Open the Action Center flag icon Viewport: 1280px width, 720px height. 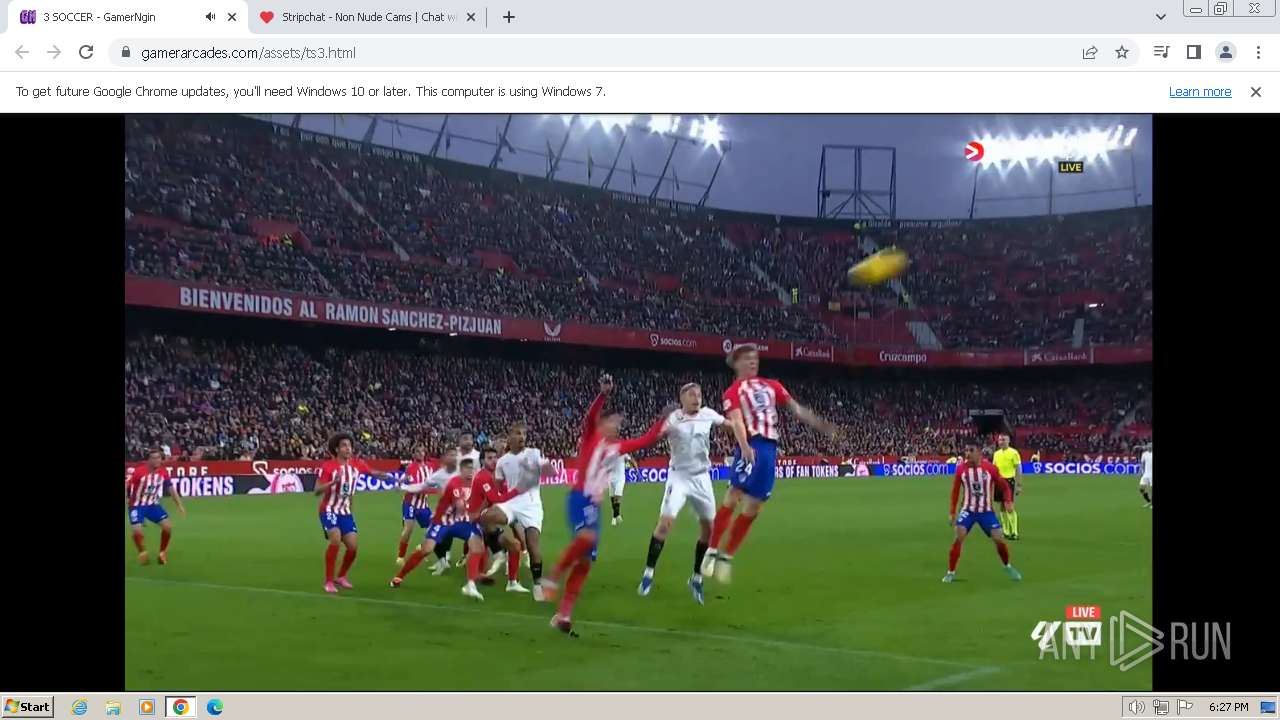(1185, 707)
